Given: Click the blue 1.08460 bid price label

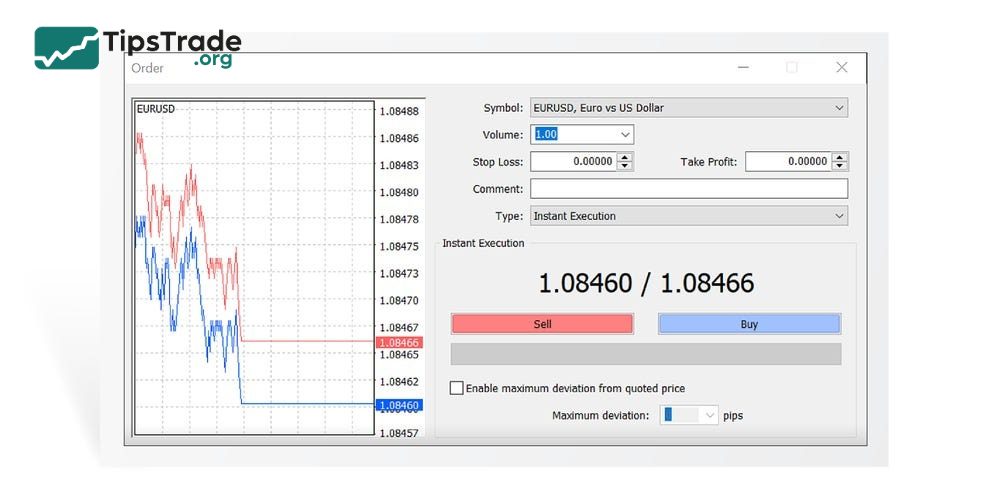Looking at the screenshot, I should pyautogui.click(x=399, y=405).
